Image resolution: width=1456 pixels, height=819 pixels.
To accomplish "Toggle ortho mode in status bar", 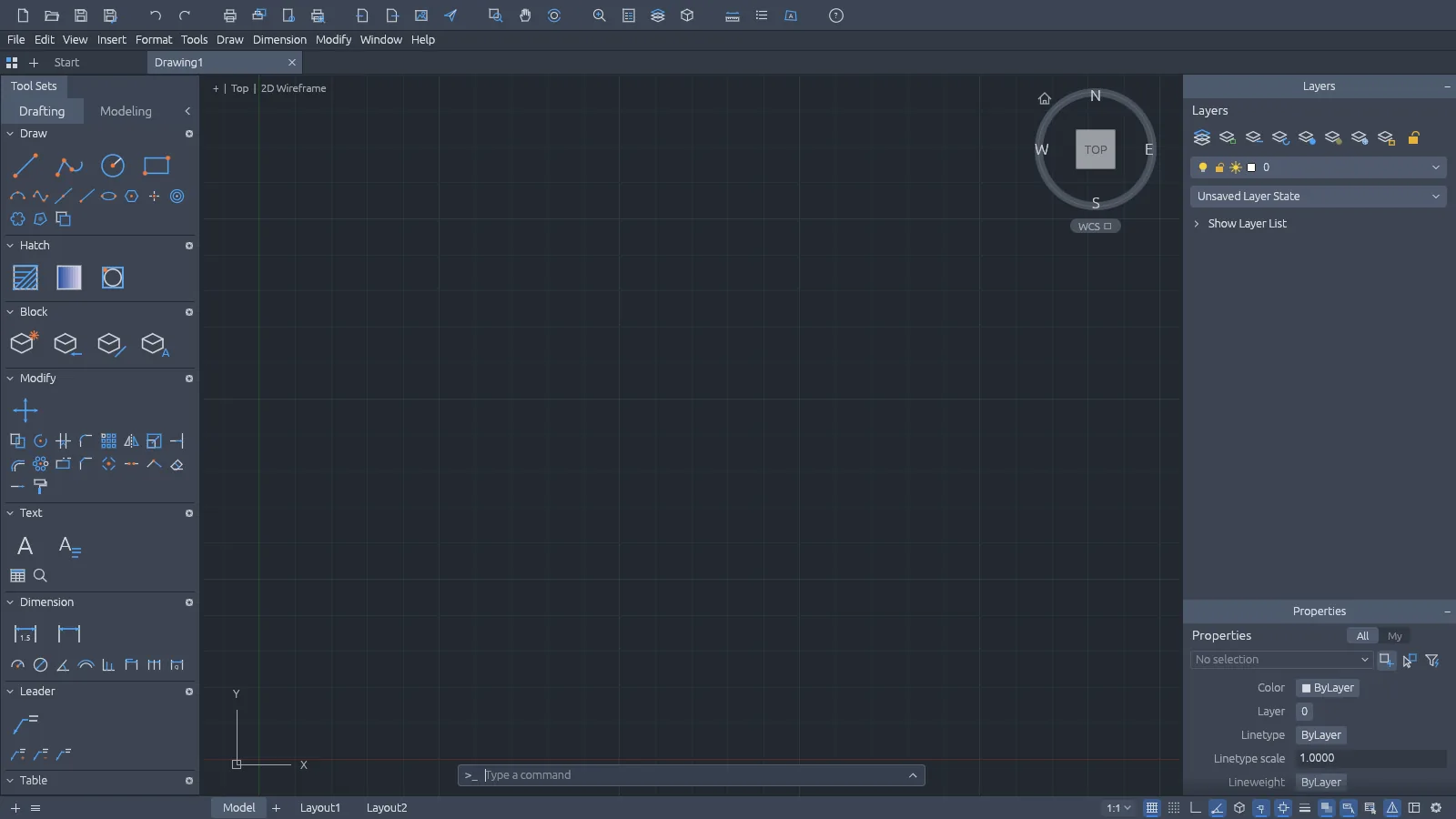I will (1196, 808).
